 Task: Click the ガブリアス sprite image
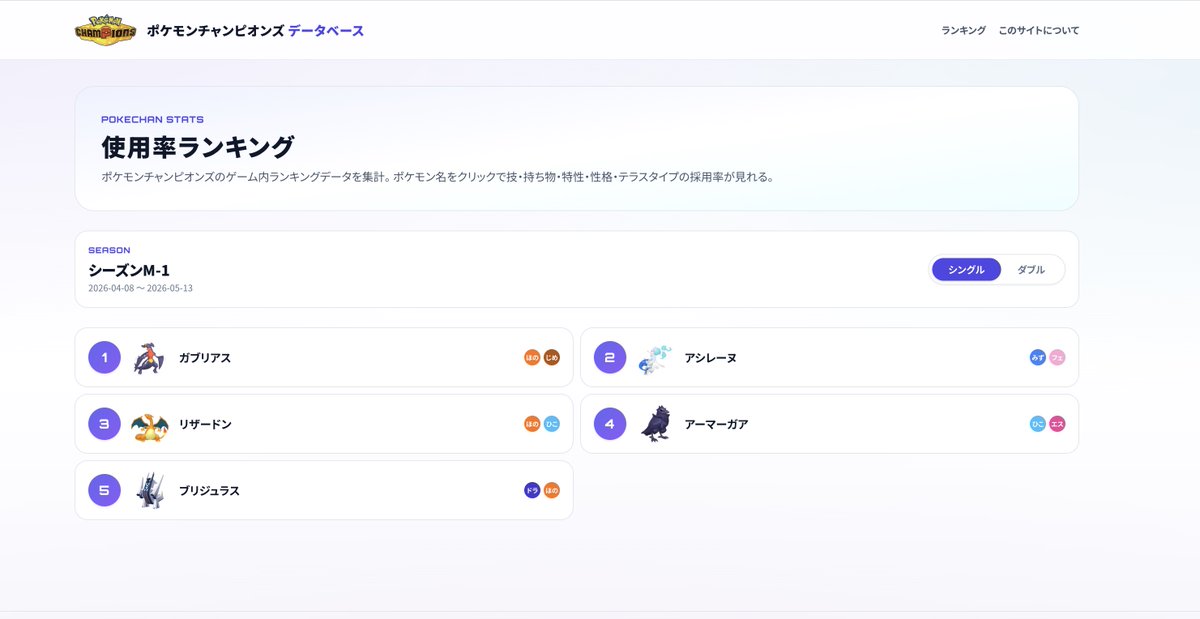point(150,357)
